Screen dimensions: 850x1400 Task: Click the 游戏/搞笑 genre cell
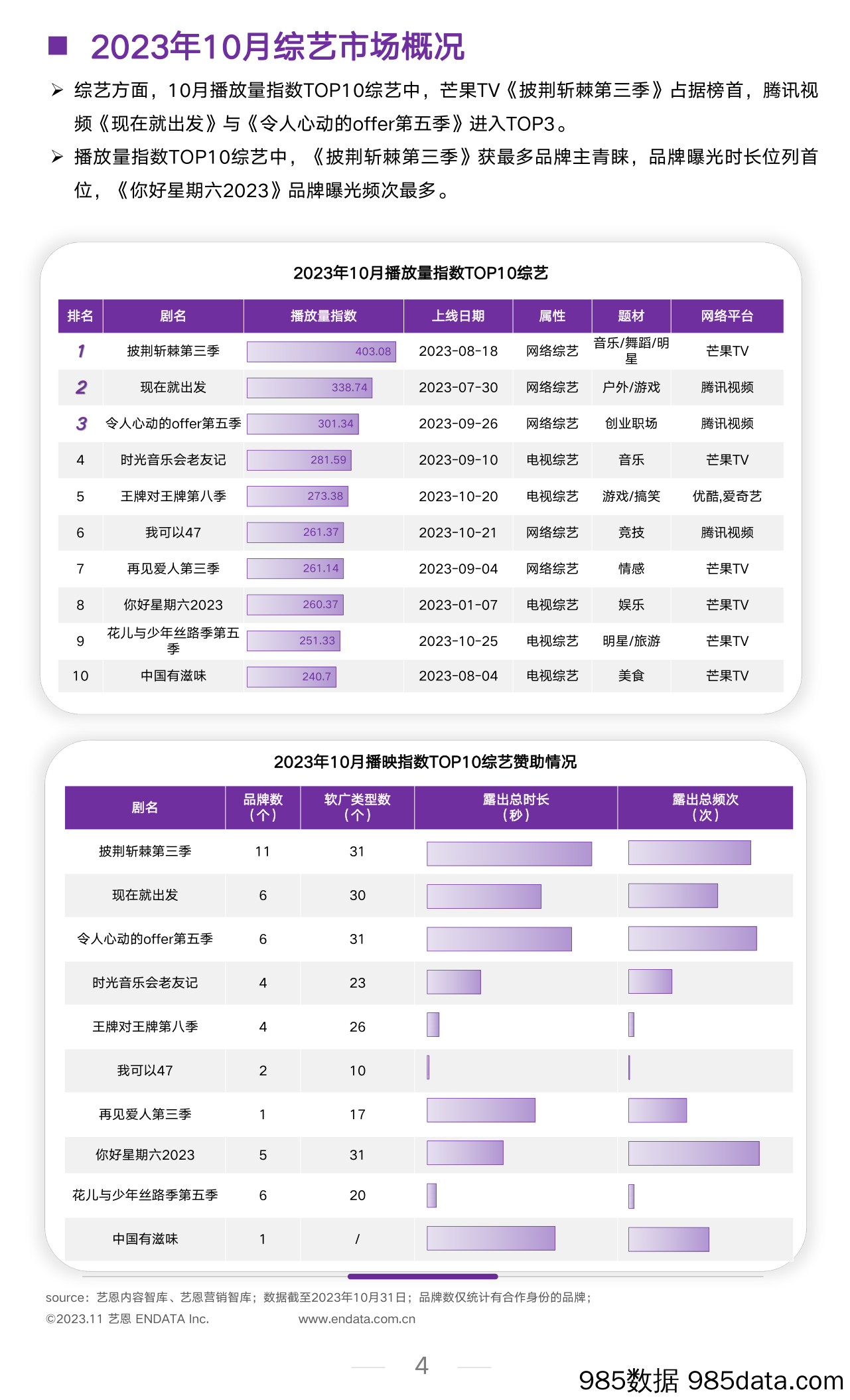click(631, 497)
